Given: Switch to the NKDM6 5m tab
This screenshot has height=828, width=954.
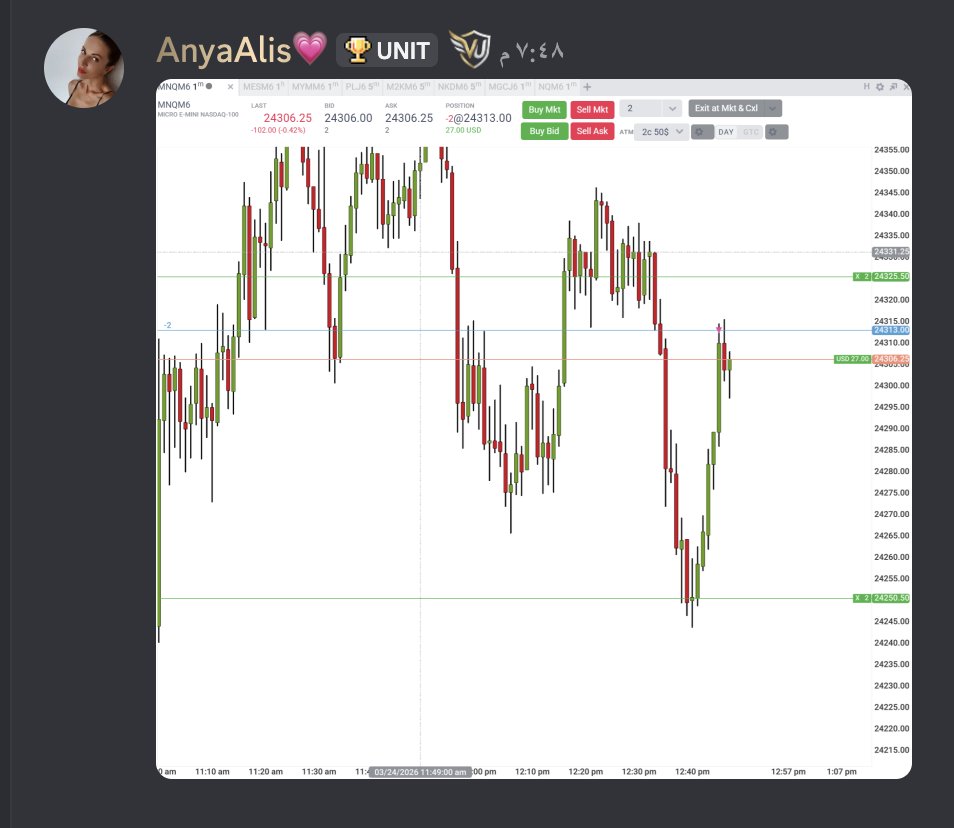Looking at the screenshot, I should pos(459,87).
